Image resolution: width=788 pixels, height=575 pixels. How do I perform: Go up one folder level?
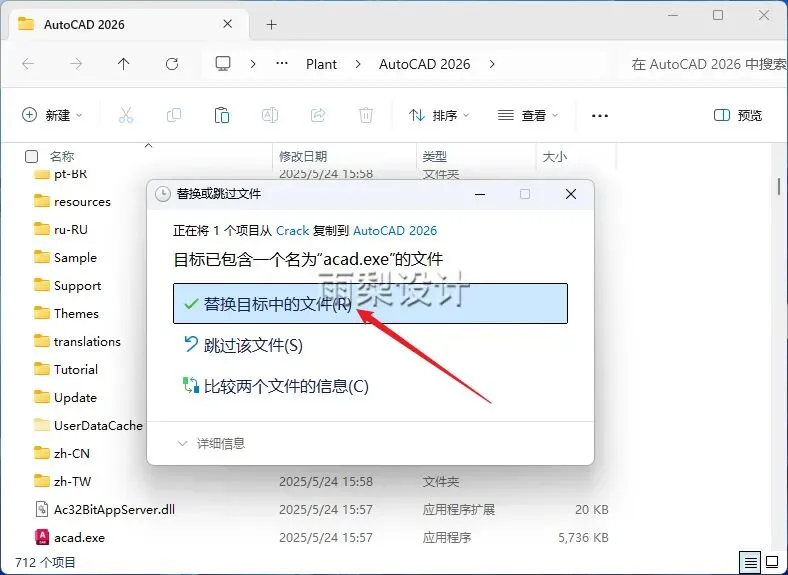point(124,64)
